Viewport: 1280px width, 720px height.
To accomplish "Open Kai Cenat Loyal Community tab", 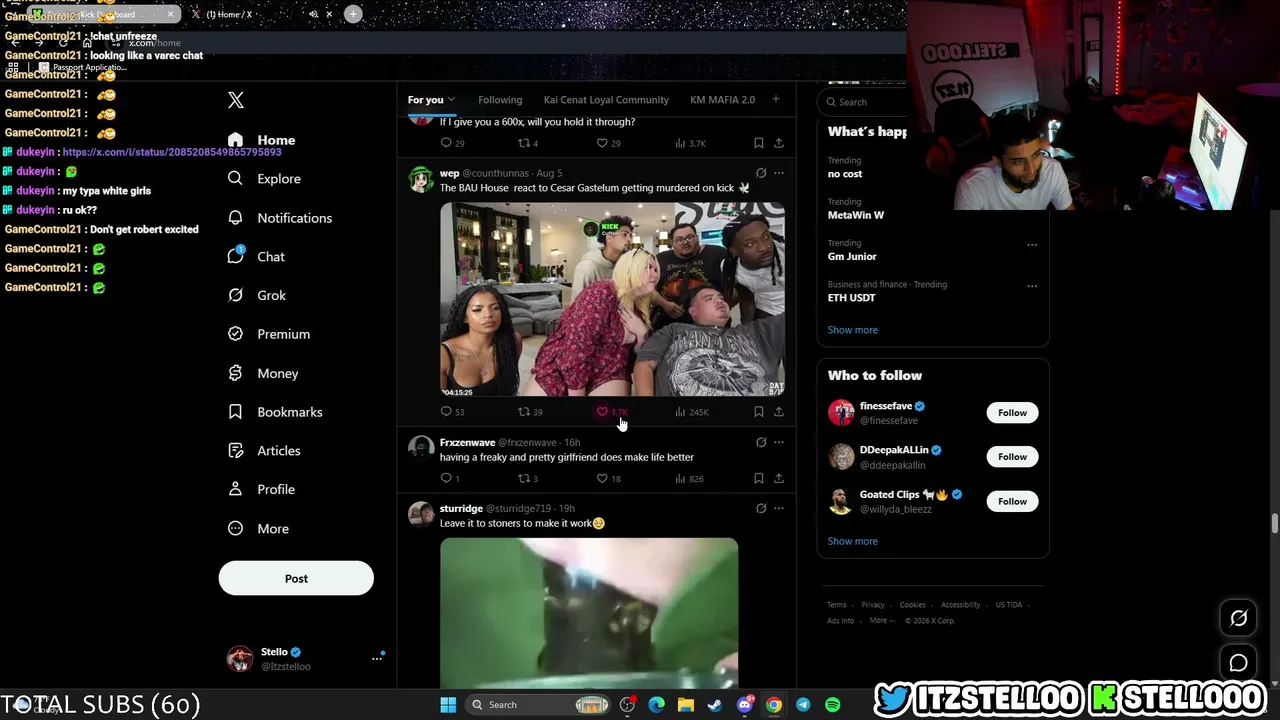I will (606, 100).
